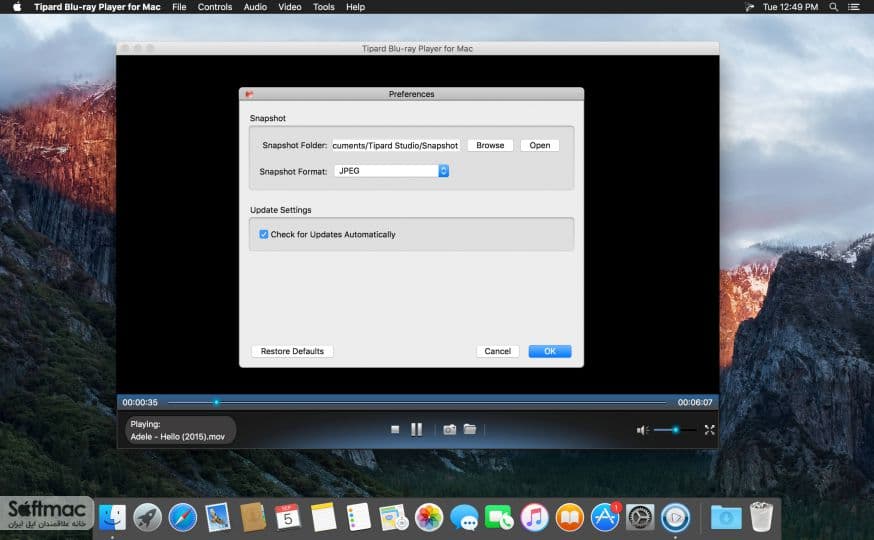Open System Preferences from the Dock
Screen dimensions: 874x540
click(x=640, y=517)
